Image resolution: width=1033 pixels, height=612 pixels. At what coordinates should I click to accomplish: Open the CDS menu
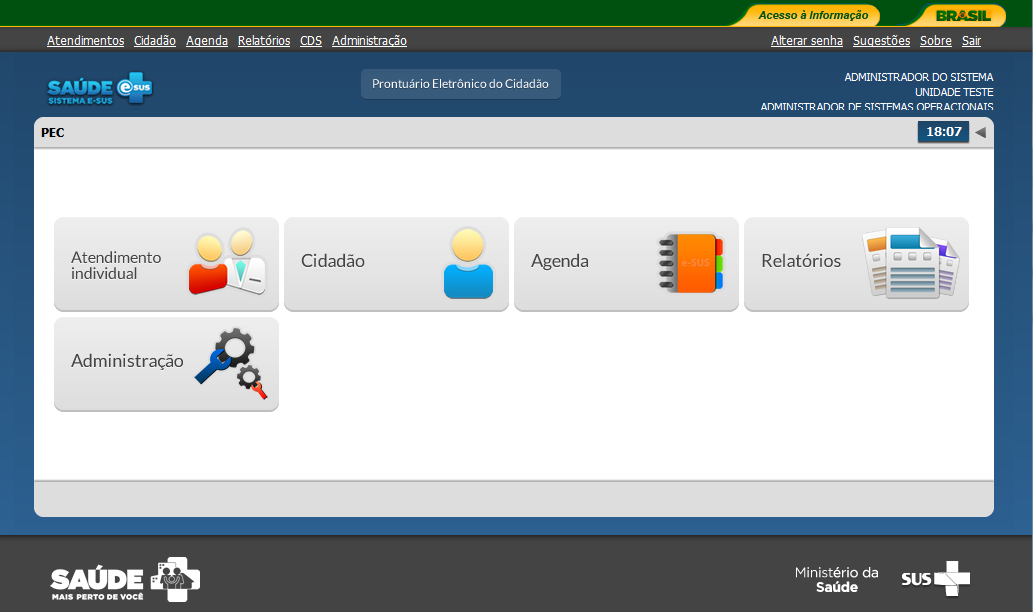[311, 41]
